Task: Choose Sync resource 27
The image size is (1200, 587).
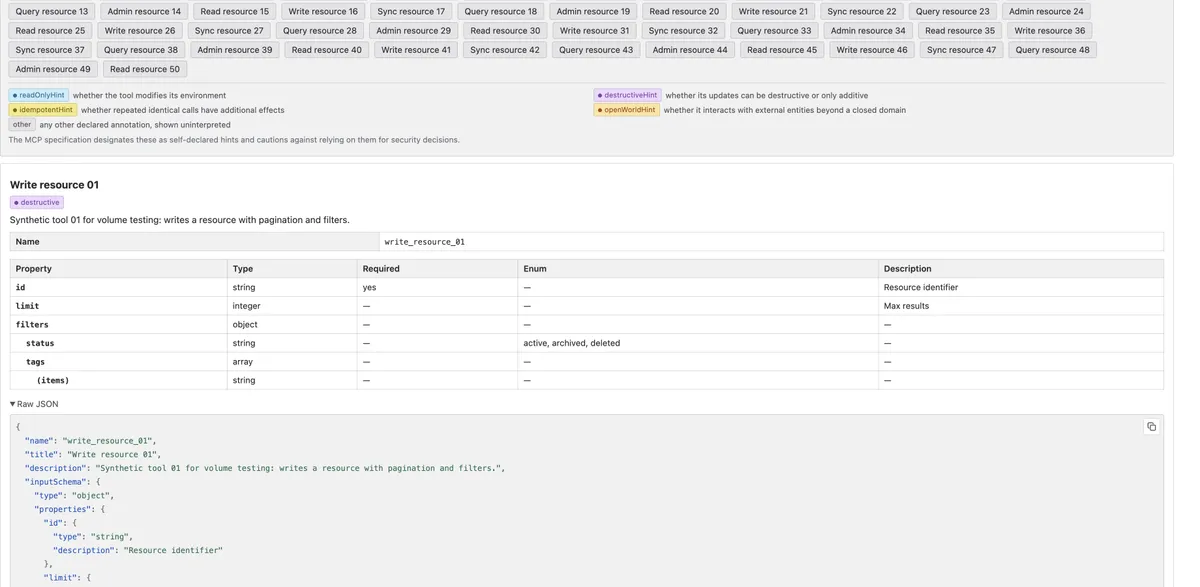Action: tap(229, 30)
